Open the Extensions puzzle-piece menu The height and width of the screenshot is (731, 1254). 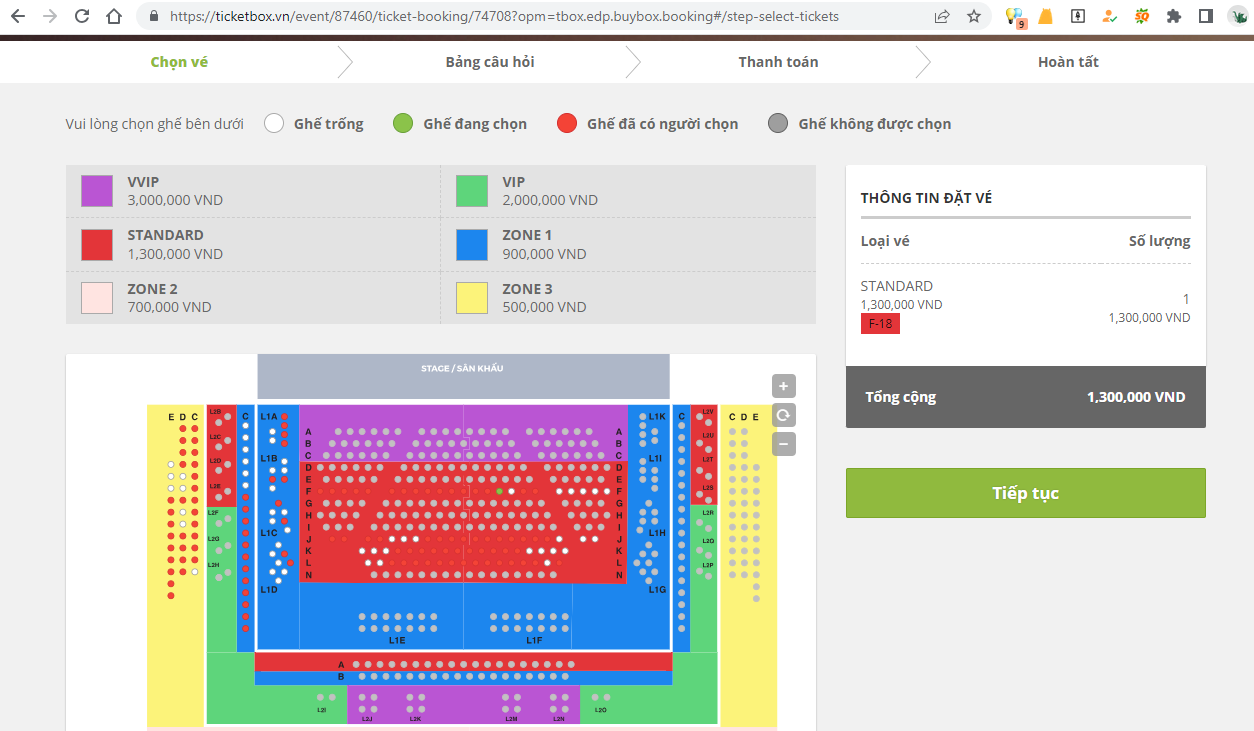(x=1174, y=16)
